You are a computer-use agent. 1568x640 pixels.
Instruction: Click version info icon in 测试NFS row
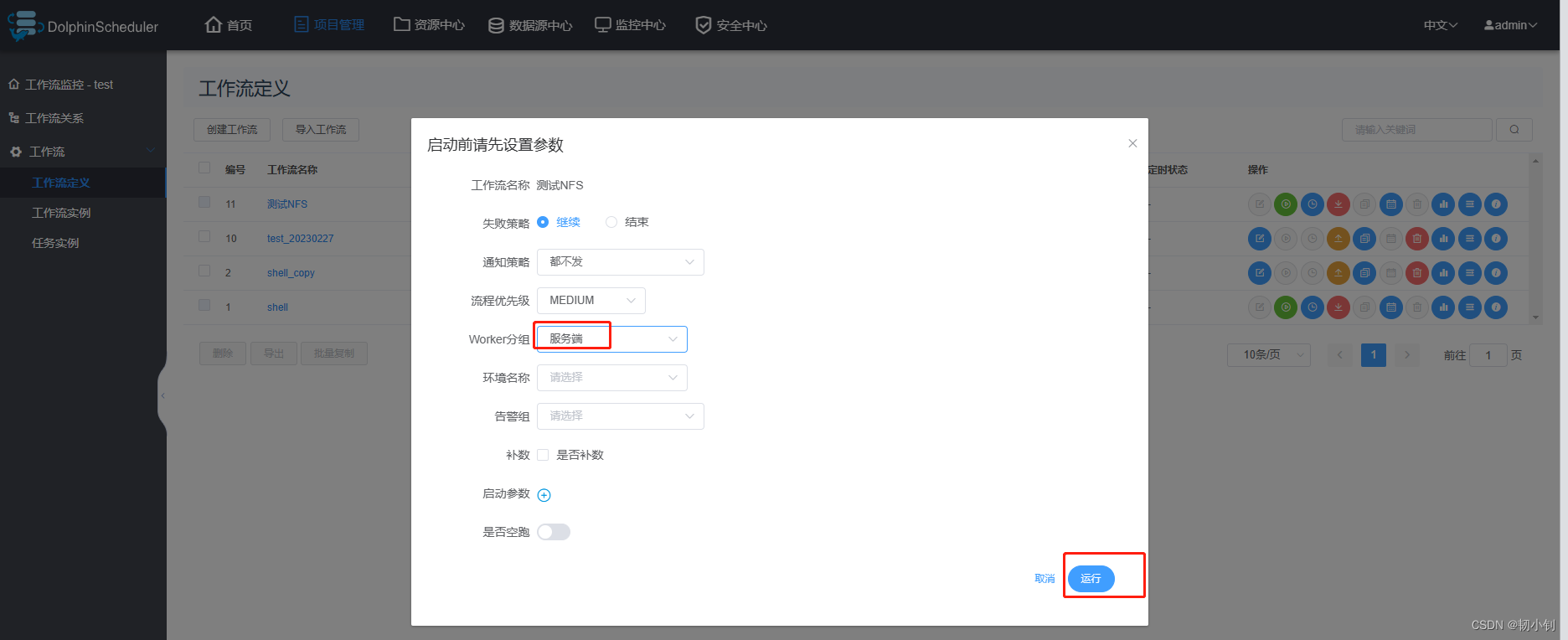coord(1496,204)
